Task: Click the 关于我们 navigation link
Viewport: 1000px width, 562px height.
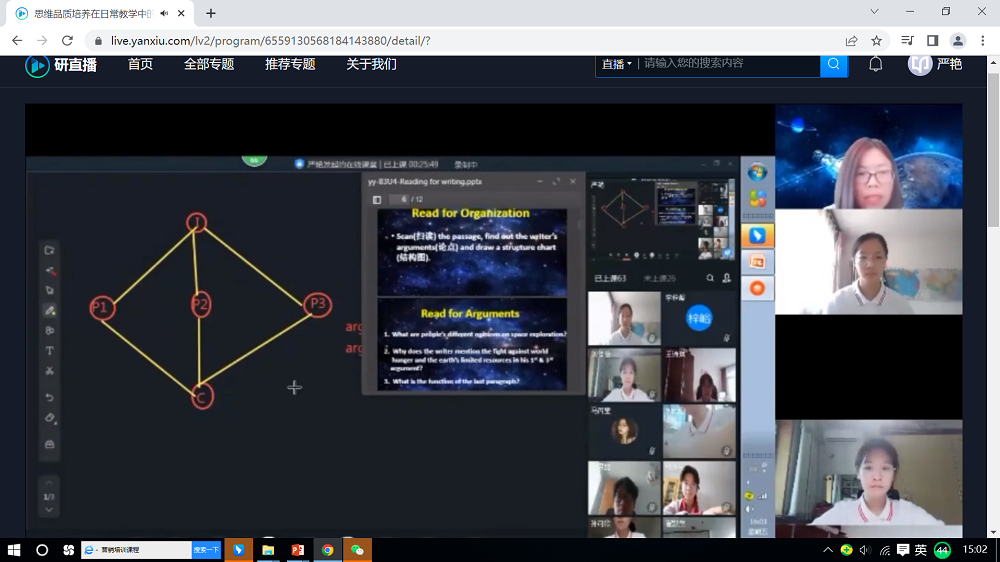Action: click(371, 64)
